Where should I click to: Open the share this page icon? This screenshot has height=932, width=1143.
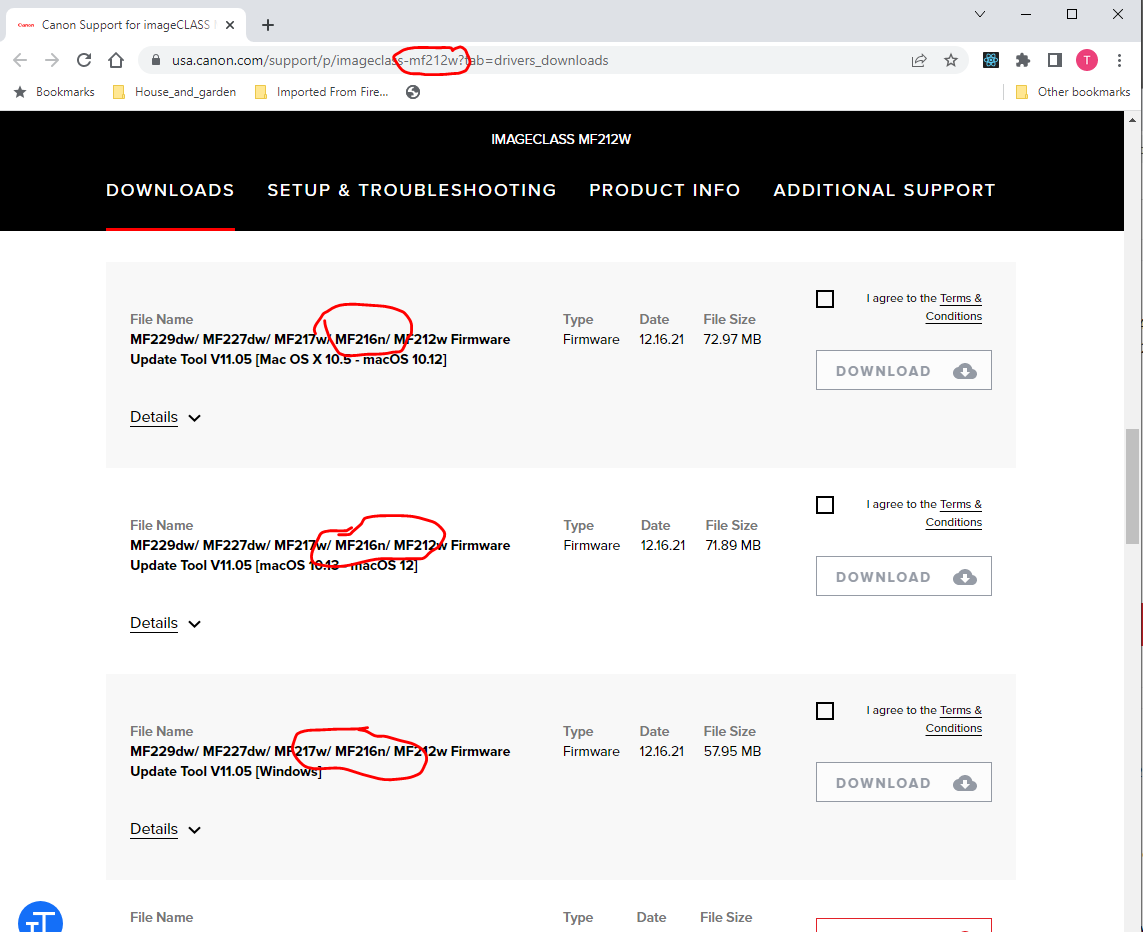918,60
